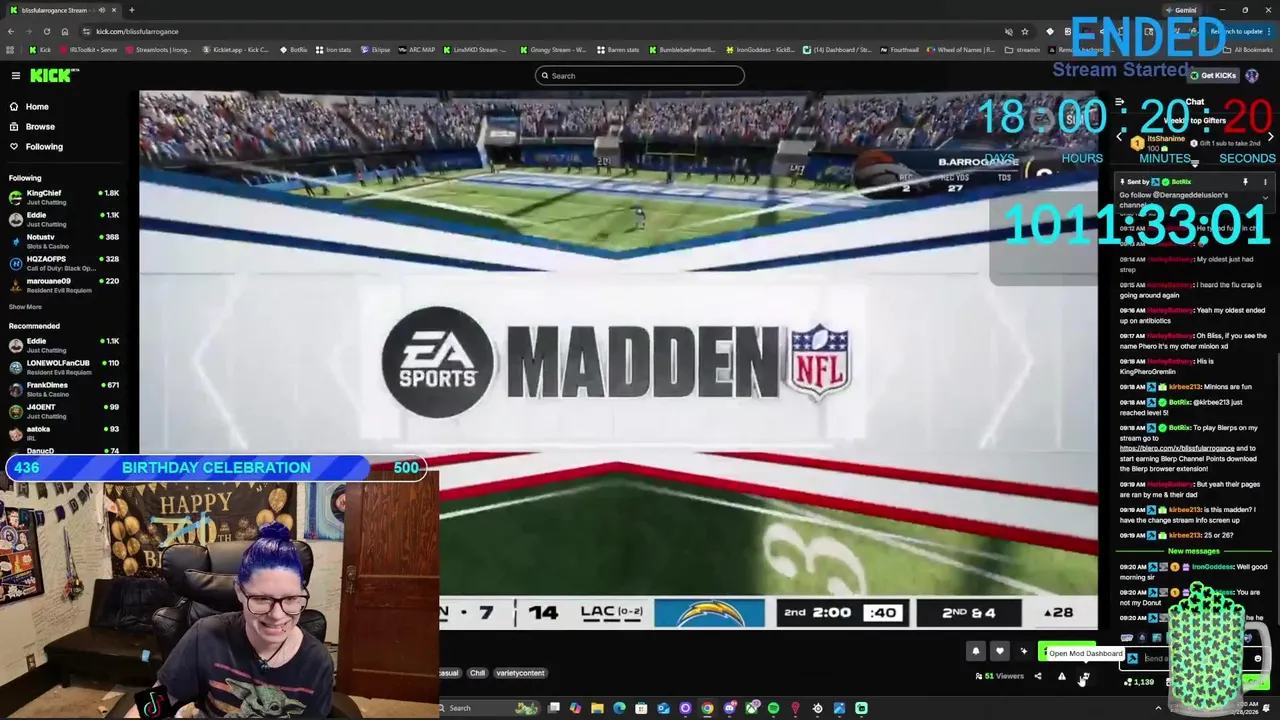
Task: Open Xbox app from taskbar
Action: (751, 708)
